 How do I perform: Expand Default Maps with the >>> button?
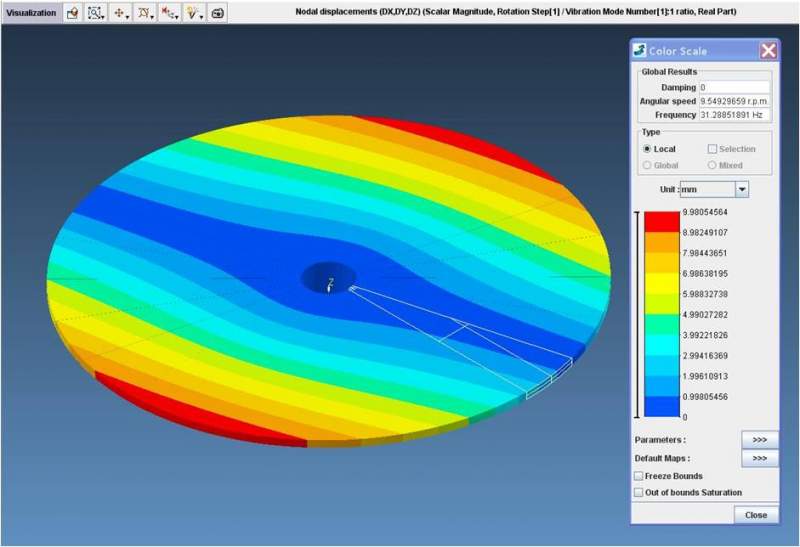point(760,458)
